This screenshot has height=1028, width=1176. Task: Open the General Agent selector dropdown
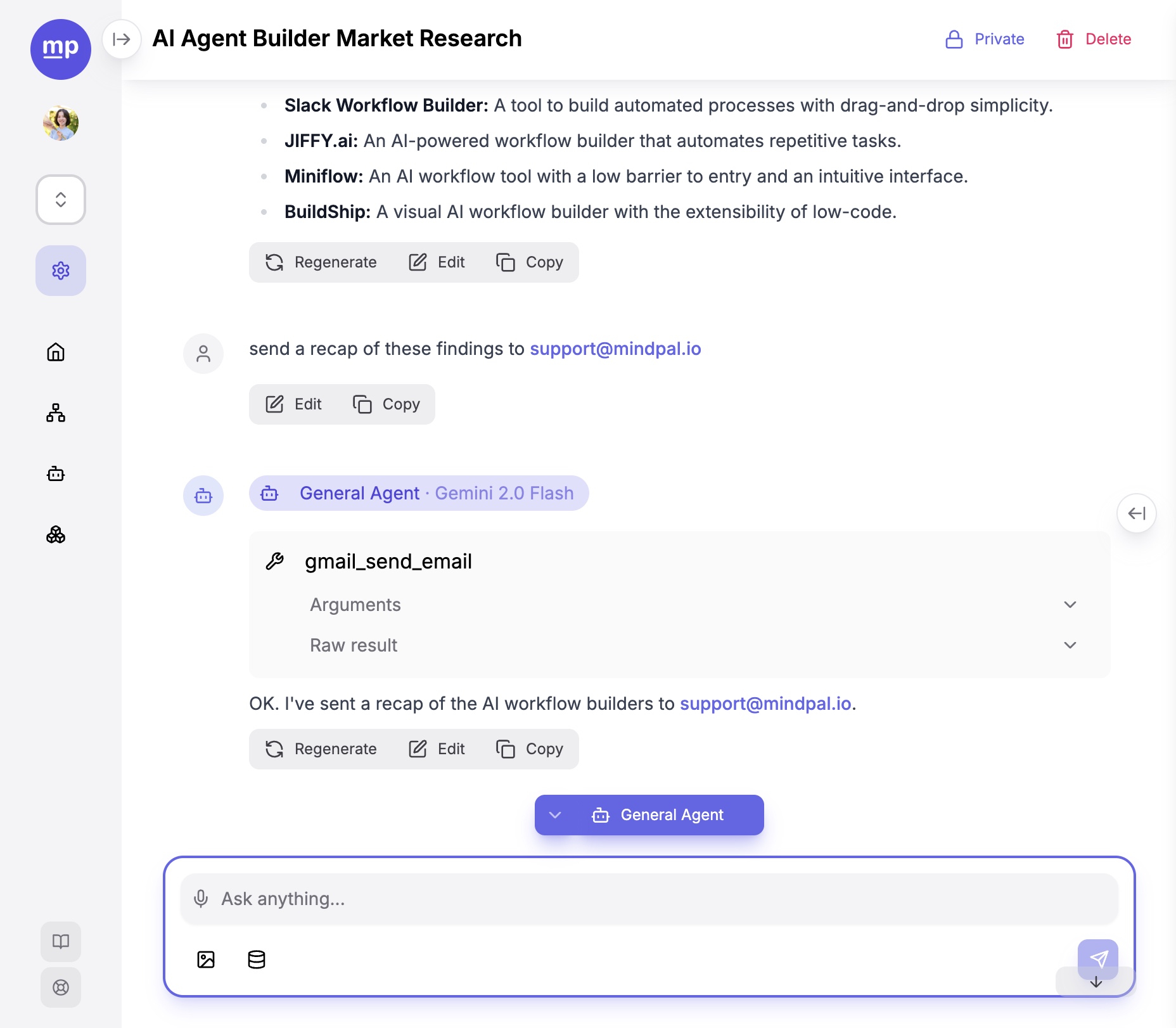coord(649,815)
